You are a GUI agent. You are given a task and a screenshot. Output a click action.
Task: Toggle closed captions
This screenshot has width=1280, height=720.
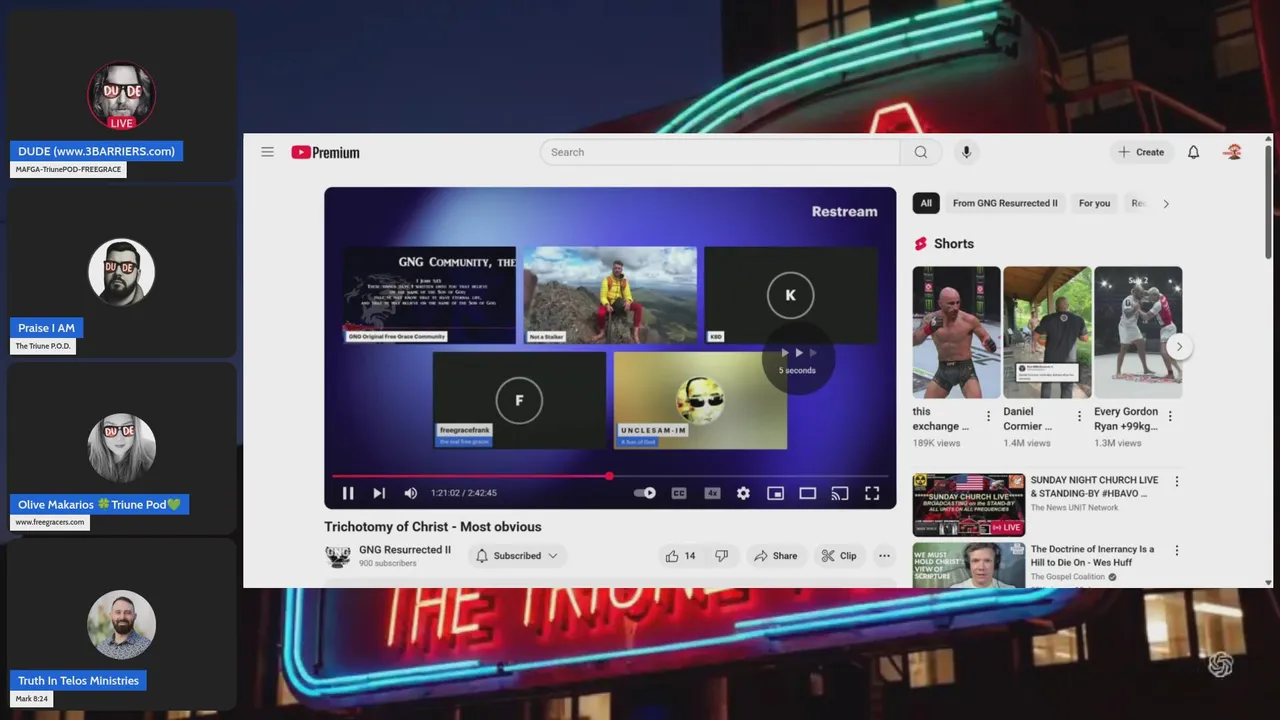click(x=679, y=493)
